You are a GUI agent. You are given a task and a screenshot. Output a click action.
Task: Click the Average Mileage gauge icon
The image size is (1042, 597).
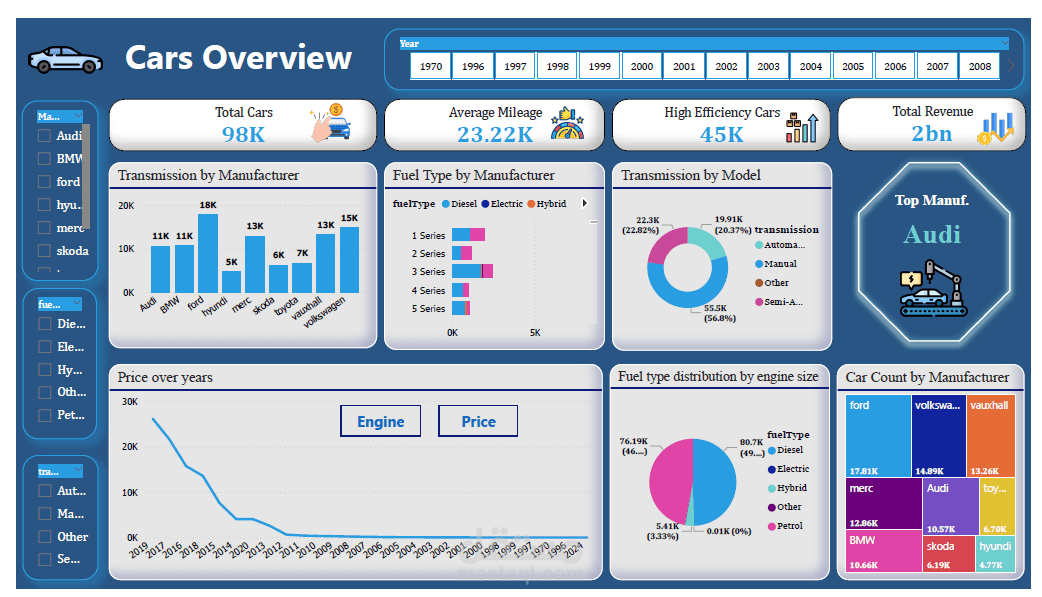568,124
